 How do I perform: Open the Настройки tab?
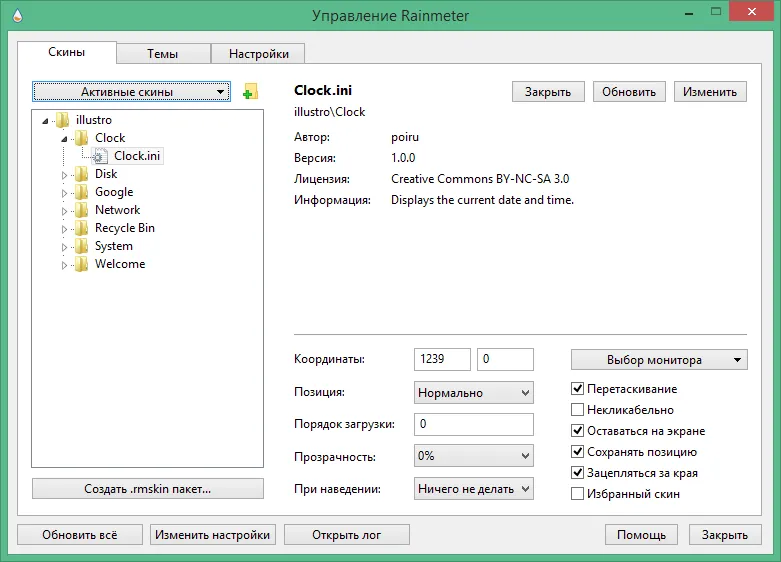[259, 53]
